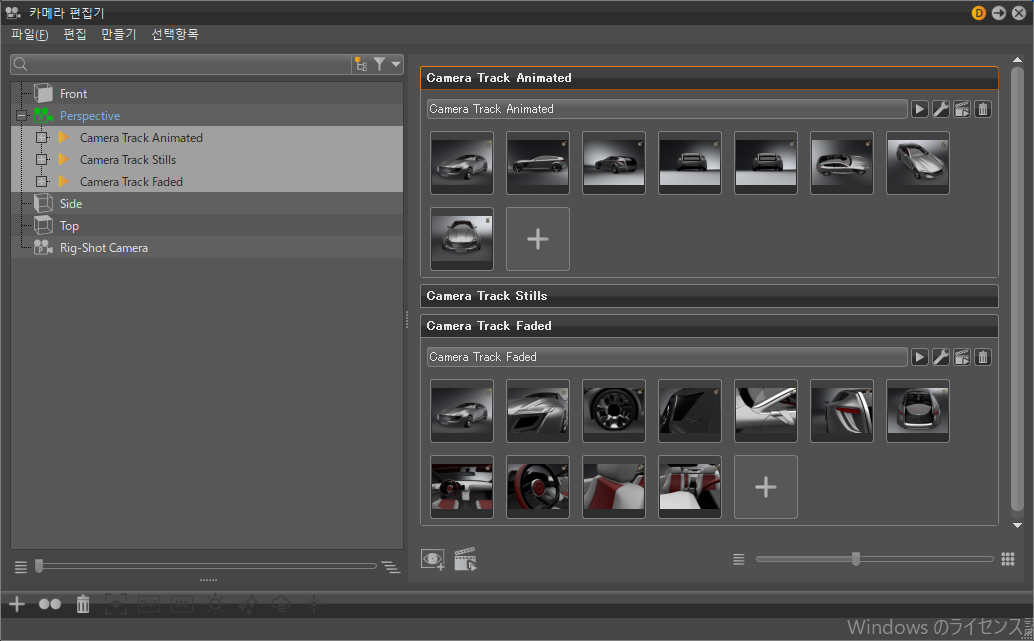Open the 만들기 menu
Viewport: 1034px width, 641px height.
click(x=119, y=34)
